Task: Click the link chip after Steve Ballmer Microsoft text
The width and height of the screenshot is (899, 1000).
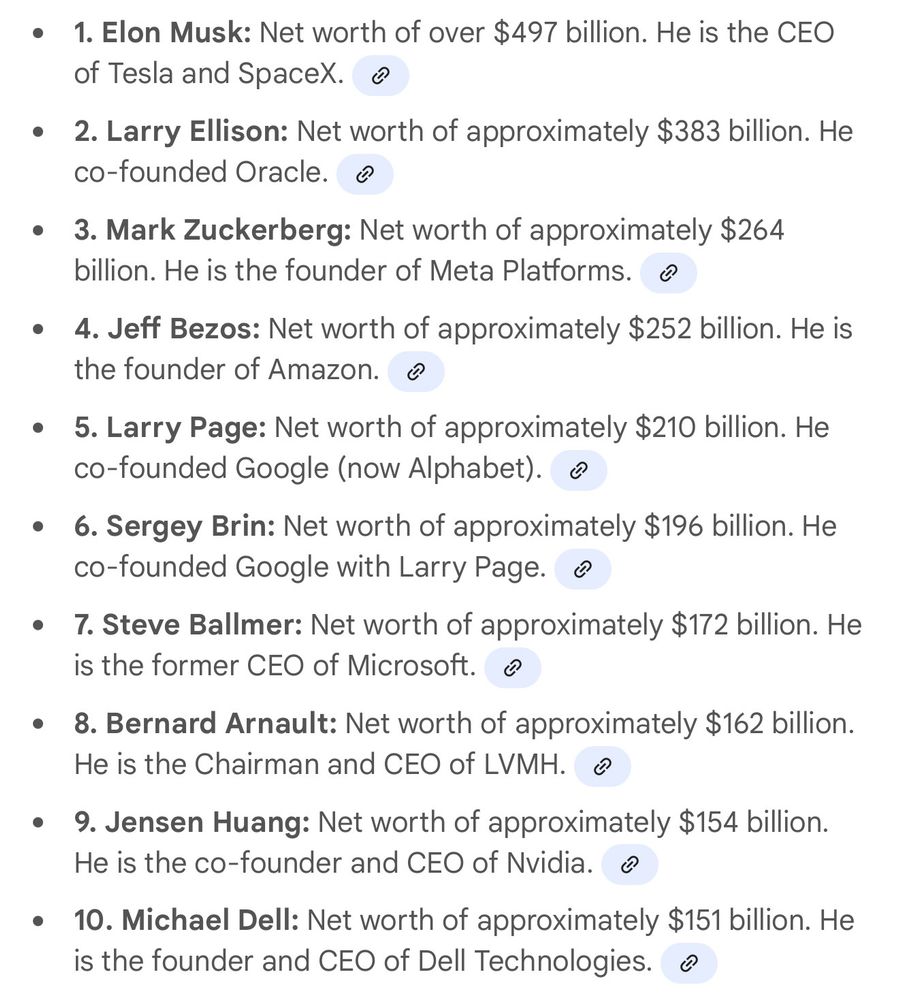Action: (x=513, y=668)
